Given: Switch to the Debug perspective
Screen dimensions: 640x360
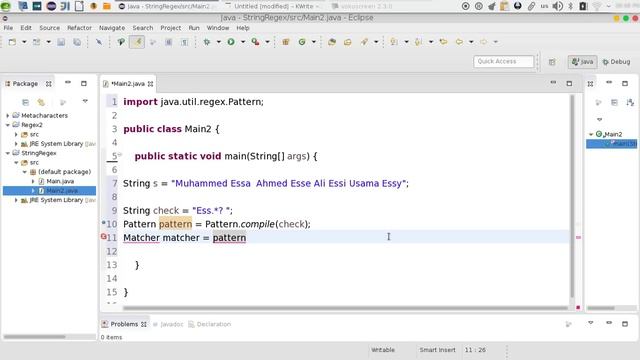Looking at the screenshot, I should click(616, 62).
